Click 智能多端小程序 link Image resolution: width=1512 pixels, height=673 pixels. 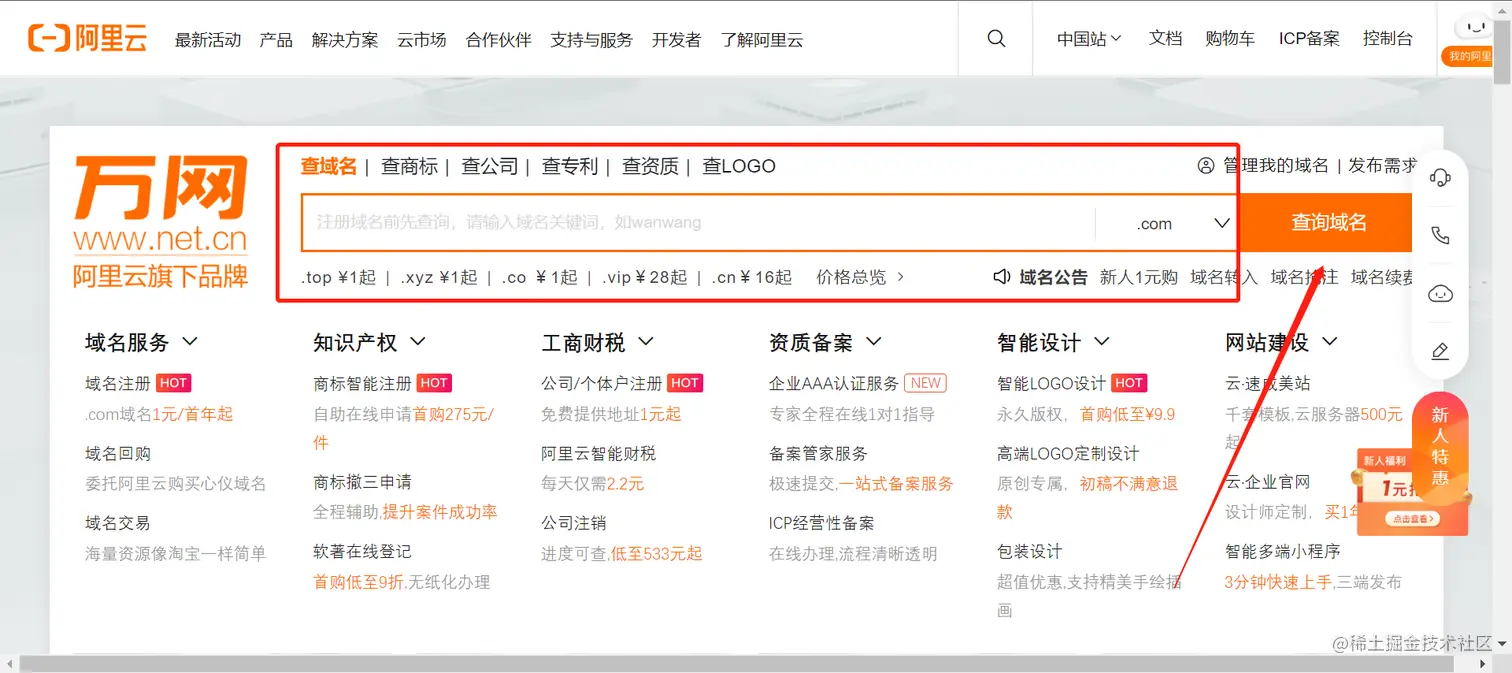tap(1283, 552)
